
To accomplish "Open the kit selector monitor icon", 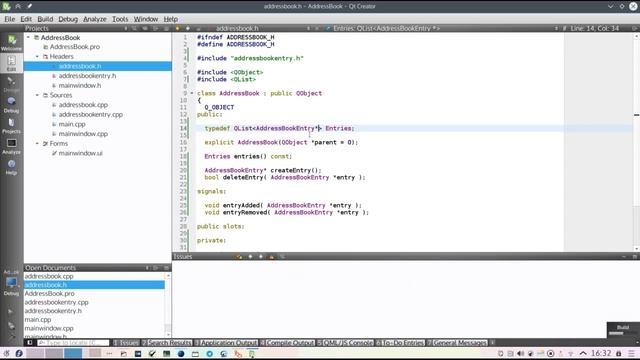I will (x=11, y=283).
